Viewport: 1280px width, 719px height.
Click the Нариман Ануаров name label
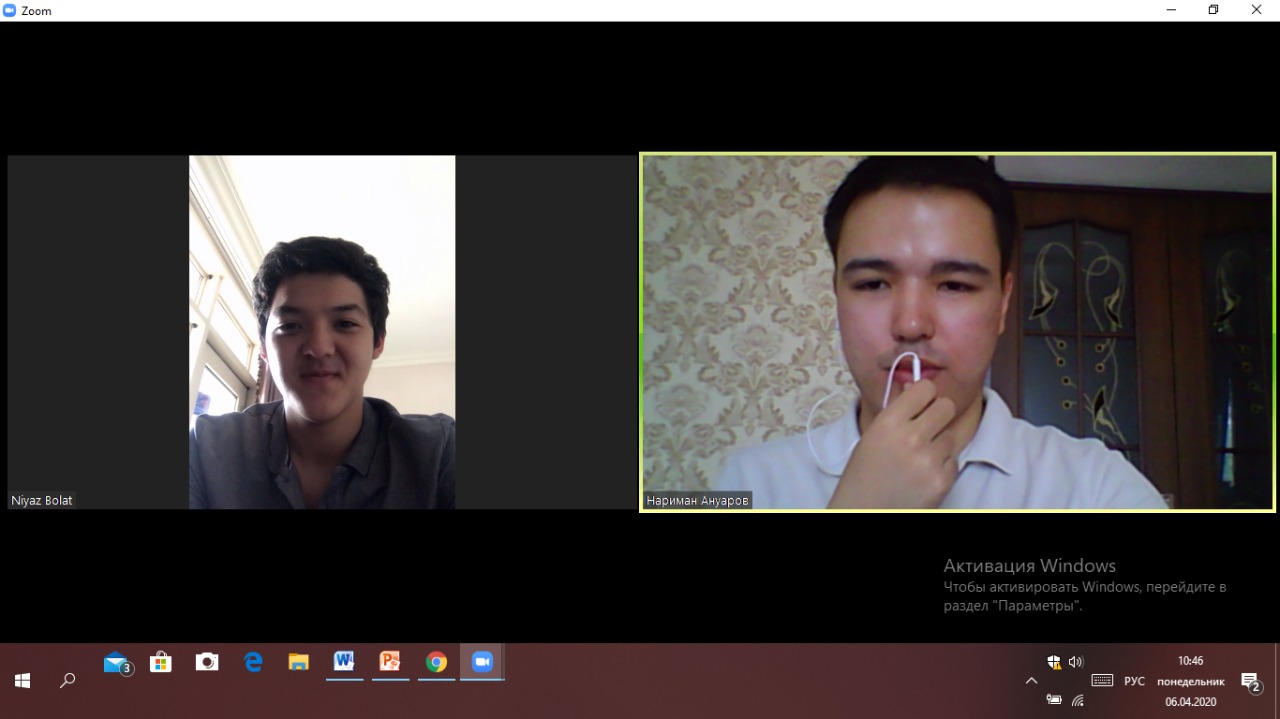(698, 500)
